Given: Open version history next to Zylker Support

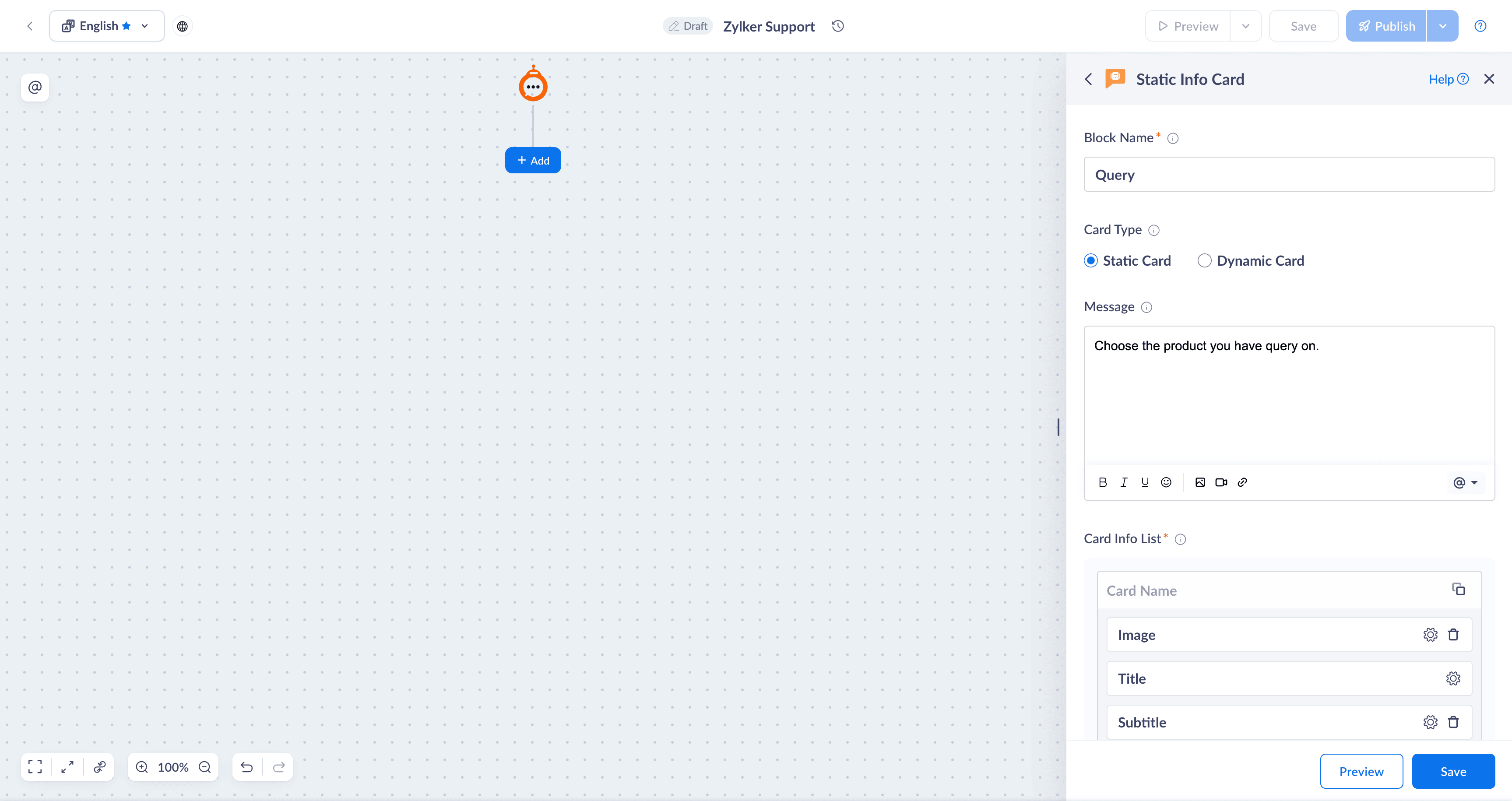Looking at the screenshot, I should coord(837,26).
